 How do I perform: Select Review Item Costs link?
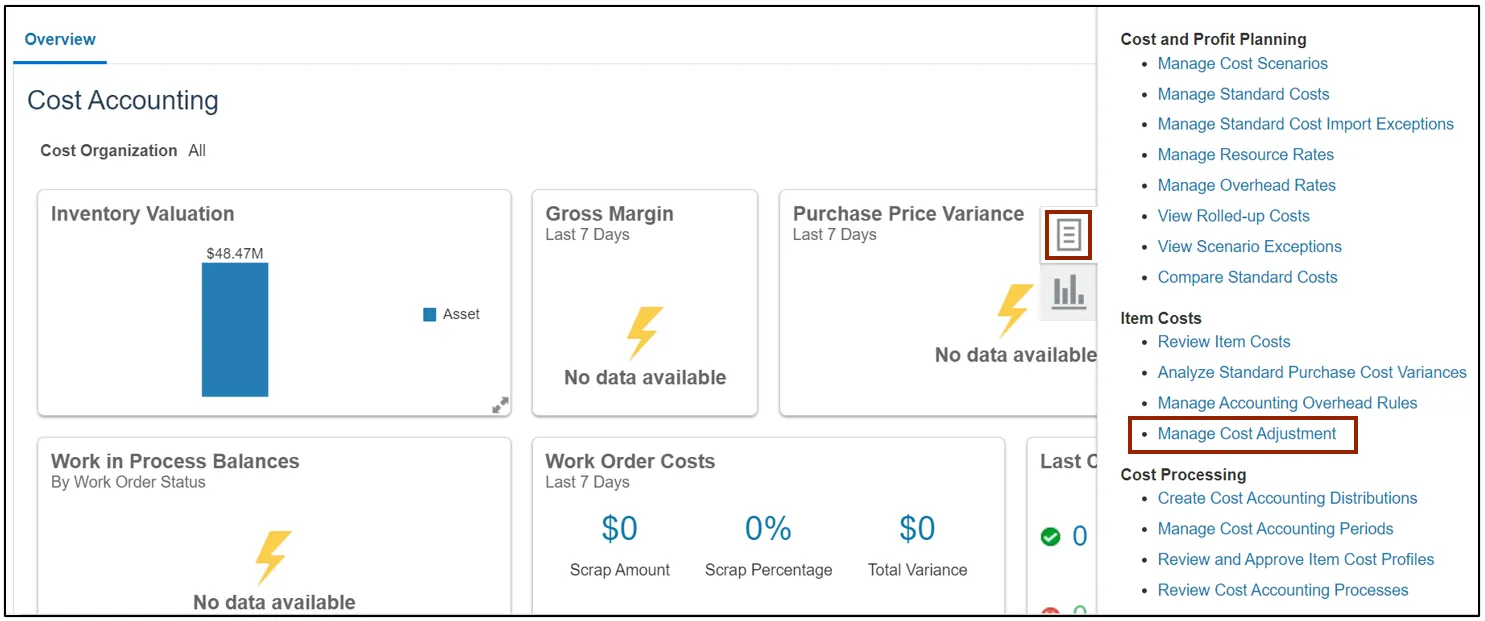pos(1223,342)
